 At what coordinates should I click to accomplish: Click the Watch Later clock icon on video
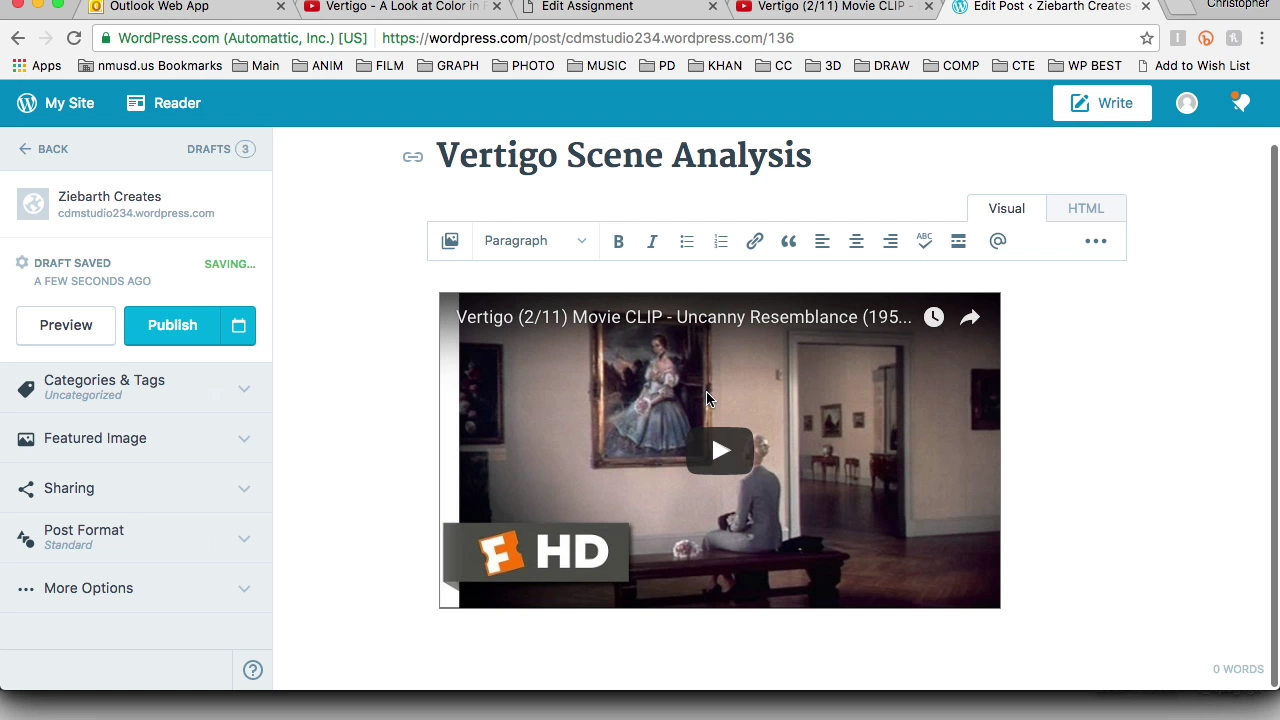[x=934, y=317]
